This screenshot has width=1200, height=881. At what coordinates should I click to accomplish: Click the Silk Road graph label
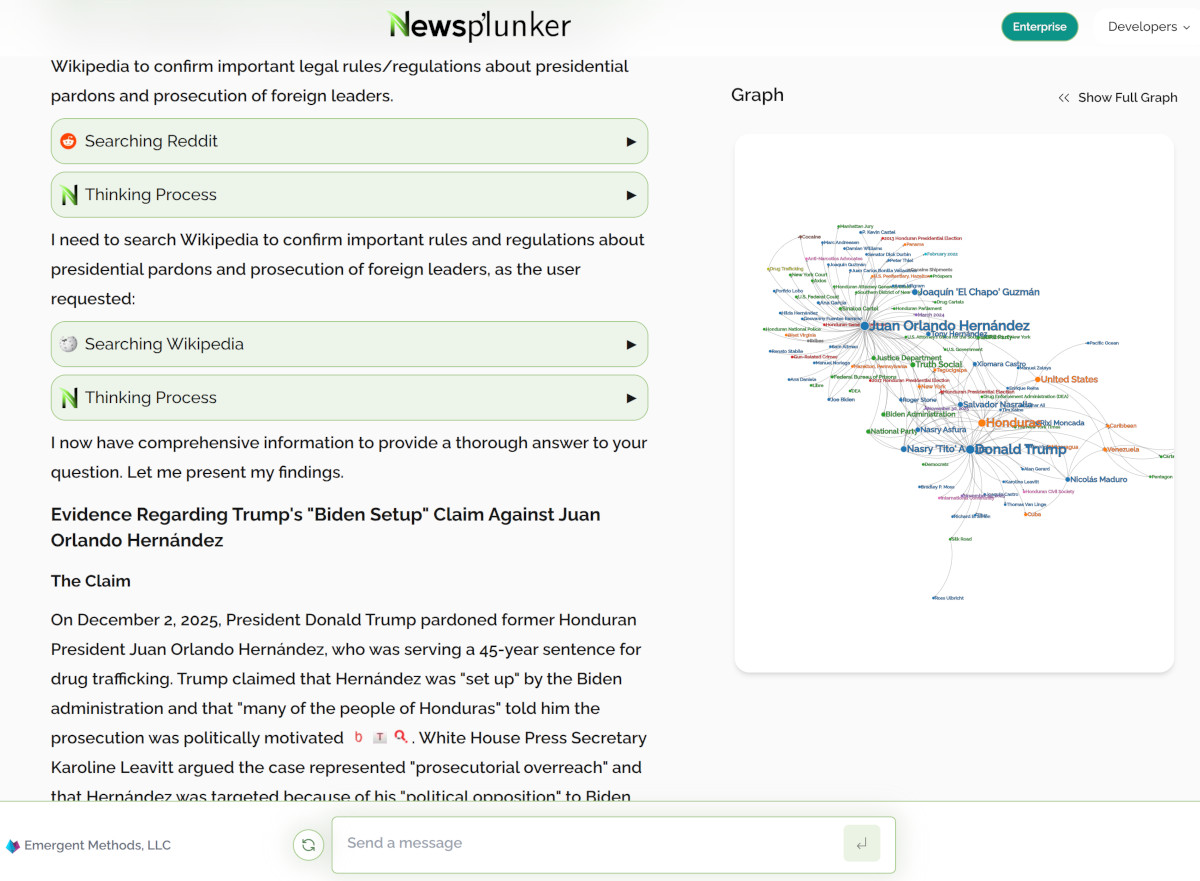point(960,539)
